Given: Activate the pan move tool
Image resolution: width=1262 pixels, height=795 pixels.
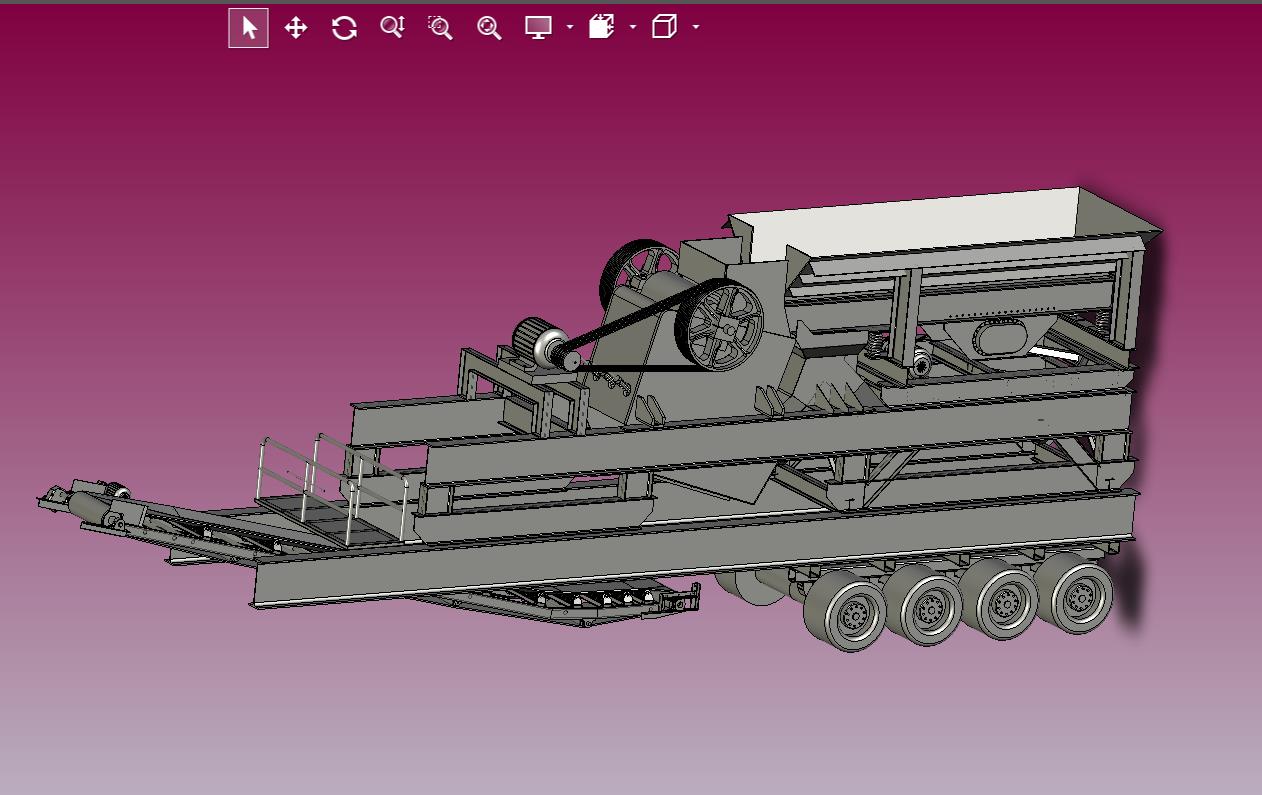Looking at the screenshot, I should pos(296,28).
